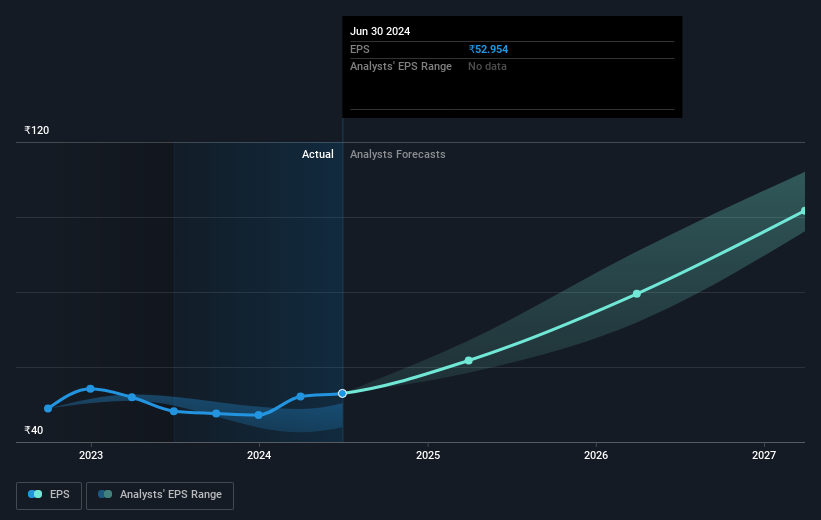Select the highlighted Jun 30 2024 data point
The image size is (821, 520).
pyautogui.click(x=342, y=393)
